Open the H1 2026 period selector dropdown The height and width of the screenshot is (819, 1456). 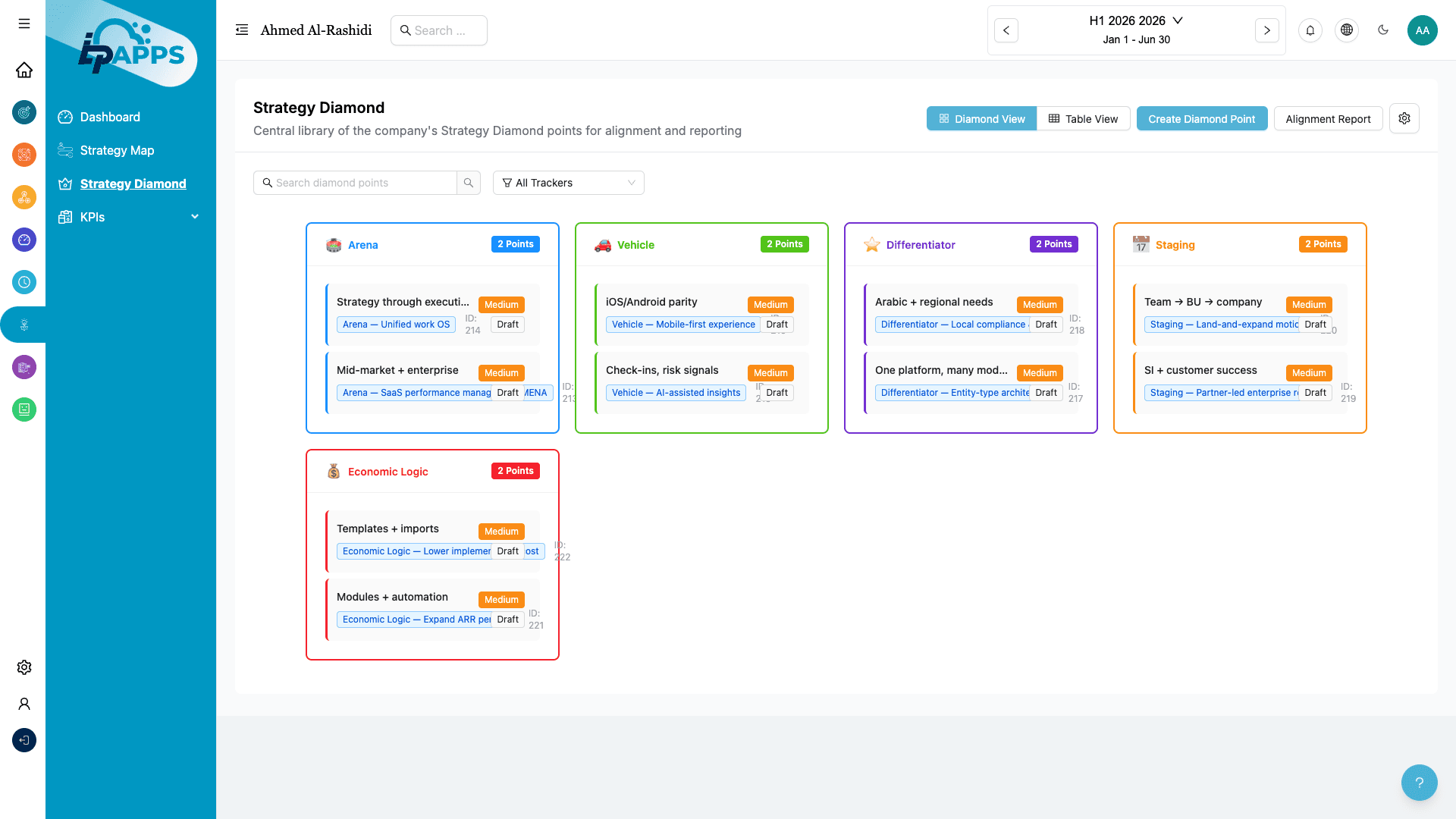[1136, 20]
